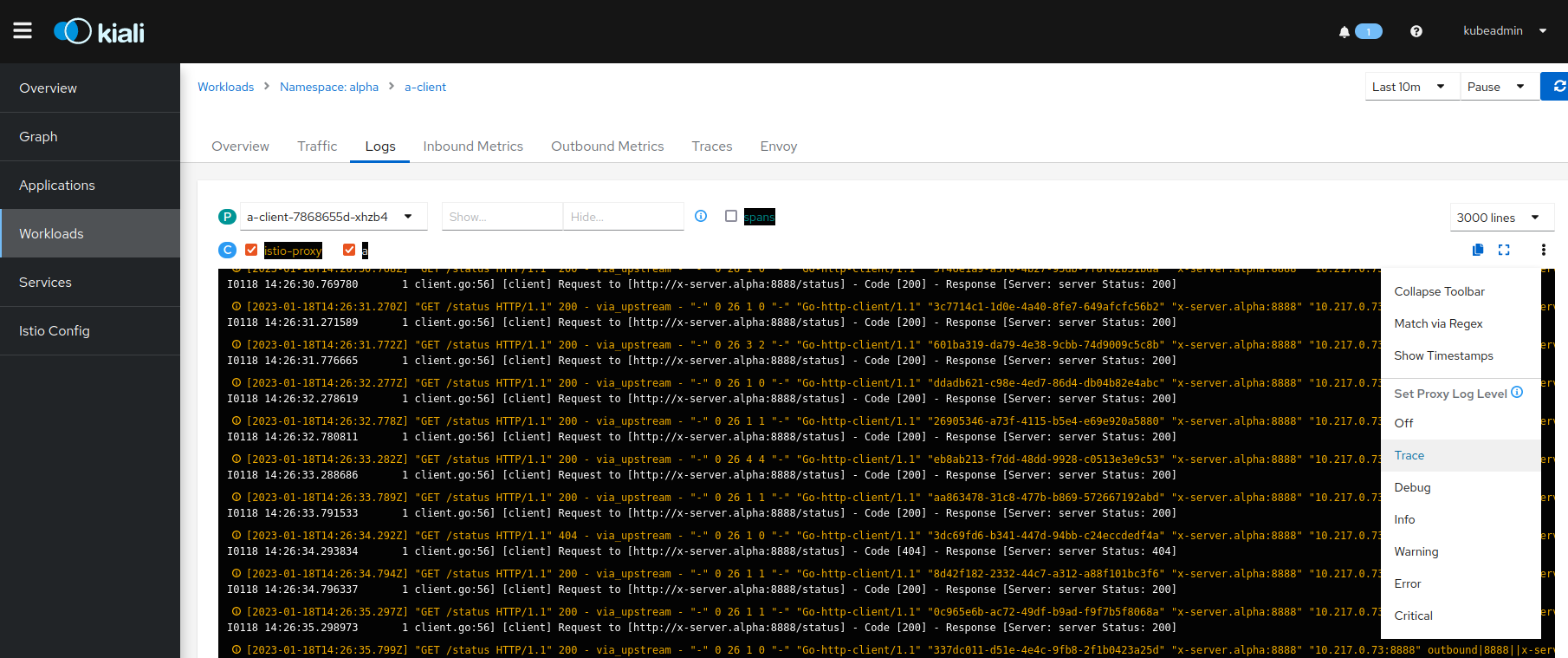Image resolution: width=1568 pixels, height=658 pixels.
Task: Click the access log icon for 14:26:31.270Z entry
Action: click(236, 306)
